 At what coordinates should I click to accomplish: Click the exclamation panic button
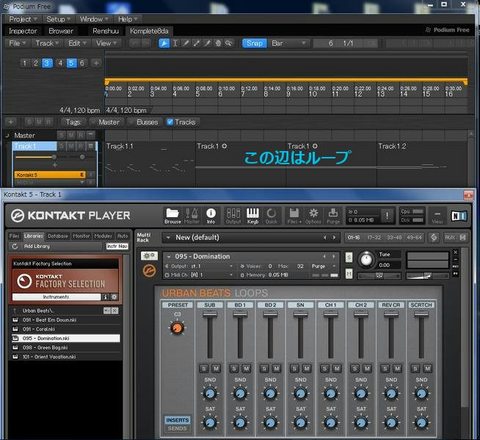(x=387, y=216)
